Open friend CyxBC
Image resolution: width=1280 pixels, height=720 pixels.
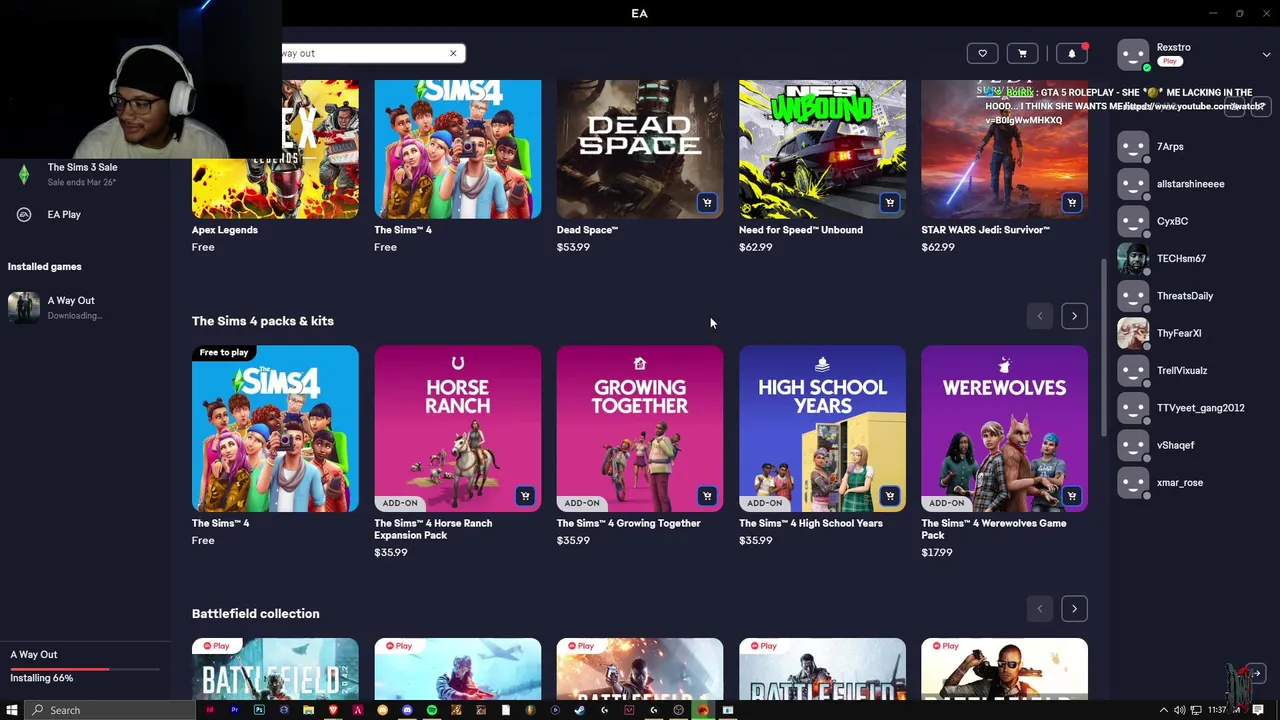(x=1190, y=221)
